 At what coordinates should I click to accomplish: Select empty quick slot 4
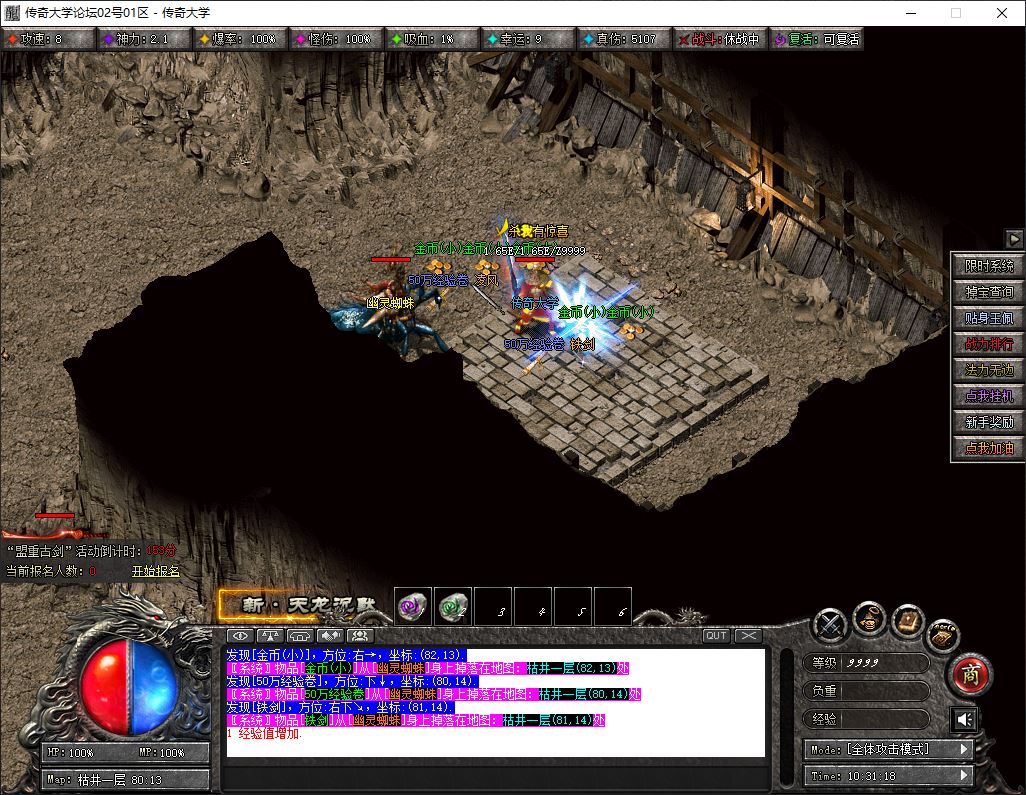click(x=533, y=607)
